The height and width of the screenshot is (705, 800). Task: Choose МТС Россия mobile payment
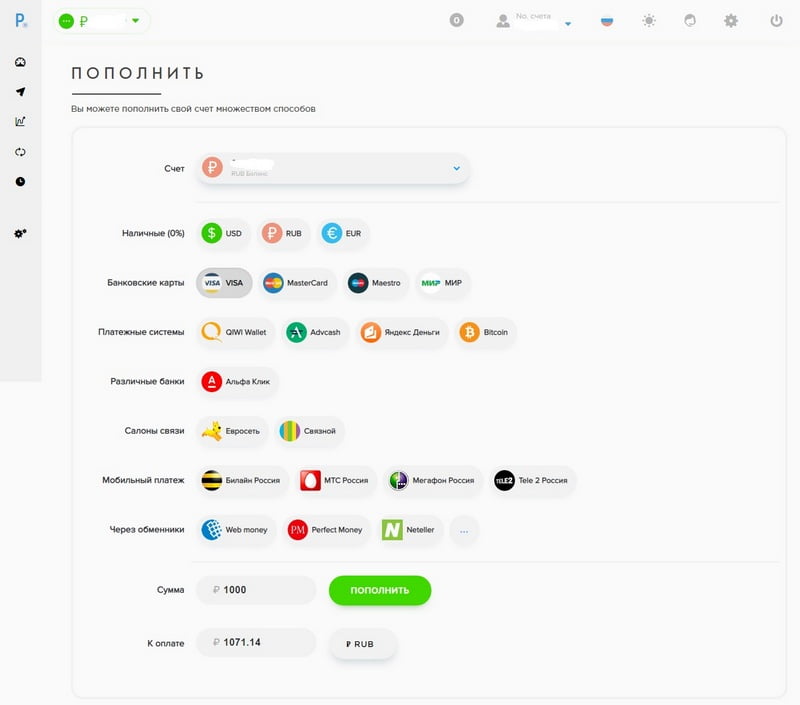[336, 480]
